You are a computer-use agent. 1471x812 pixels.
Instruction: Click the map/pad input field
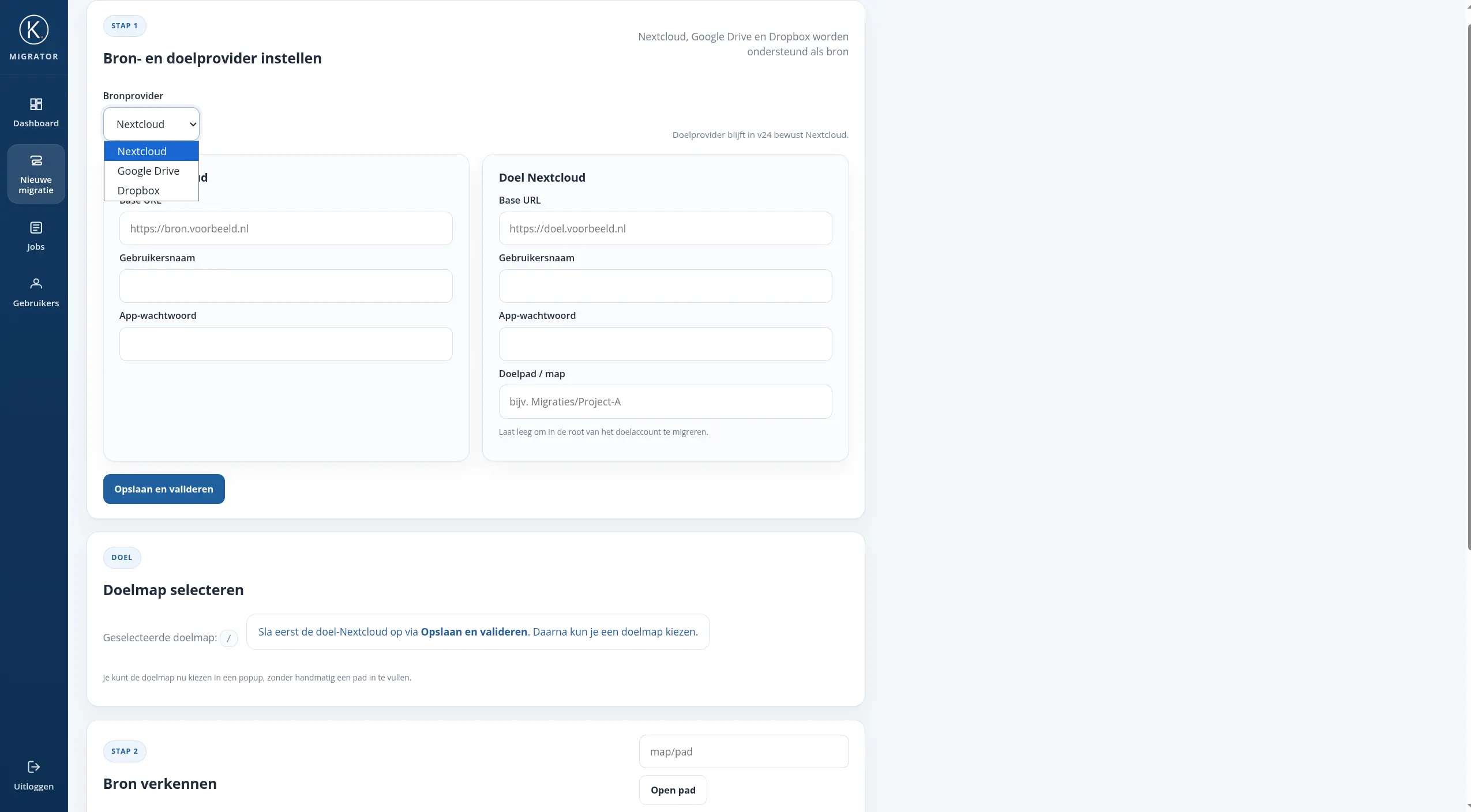click(x=743, y=751)
